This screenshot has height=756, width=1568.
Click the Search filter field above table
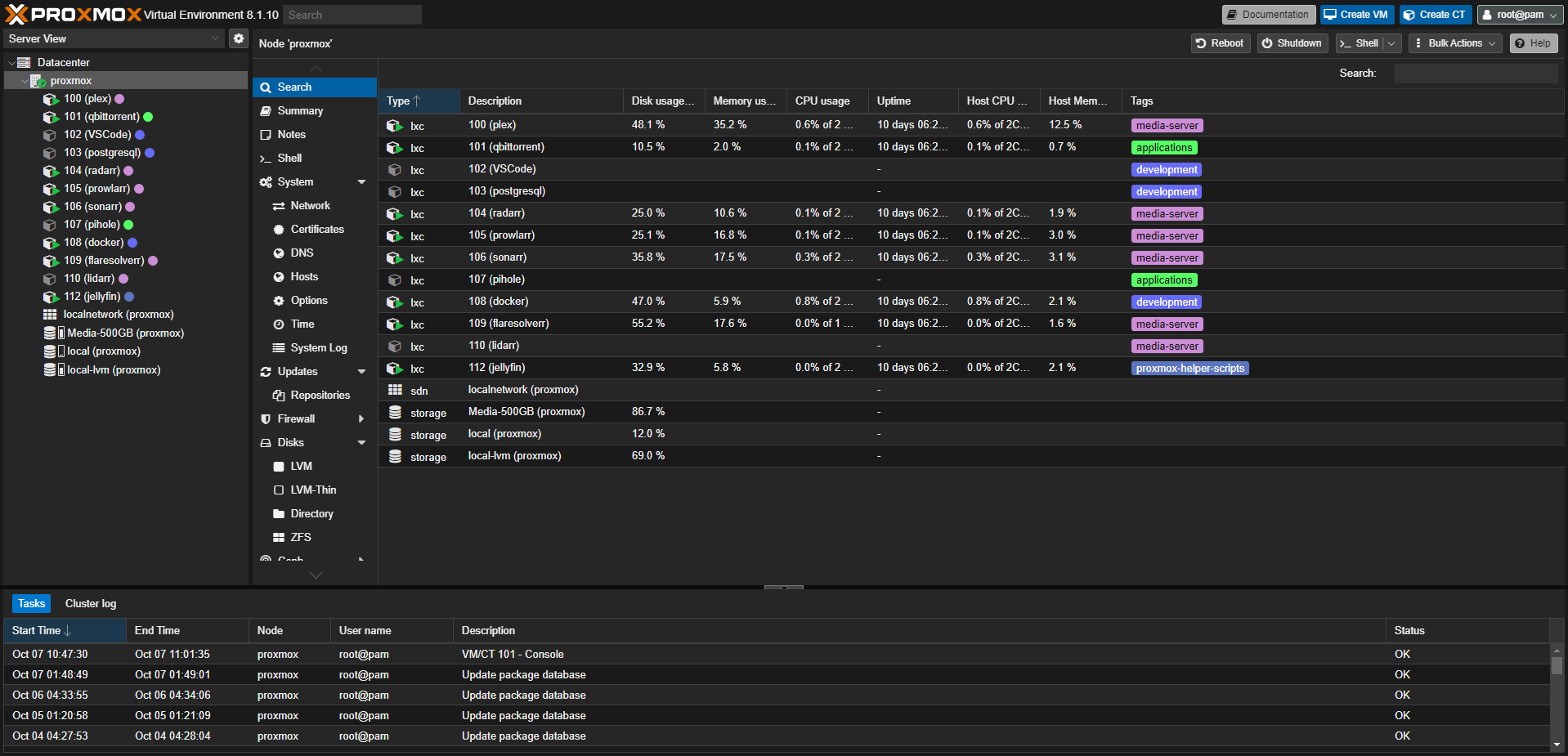(1476, 74)
